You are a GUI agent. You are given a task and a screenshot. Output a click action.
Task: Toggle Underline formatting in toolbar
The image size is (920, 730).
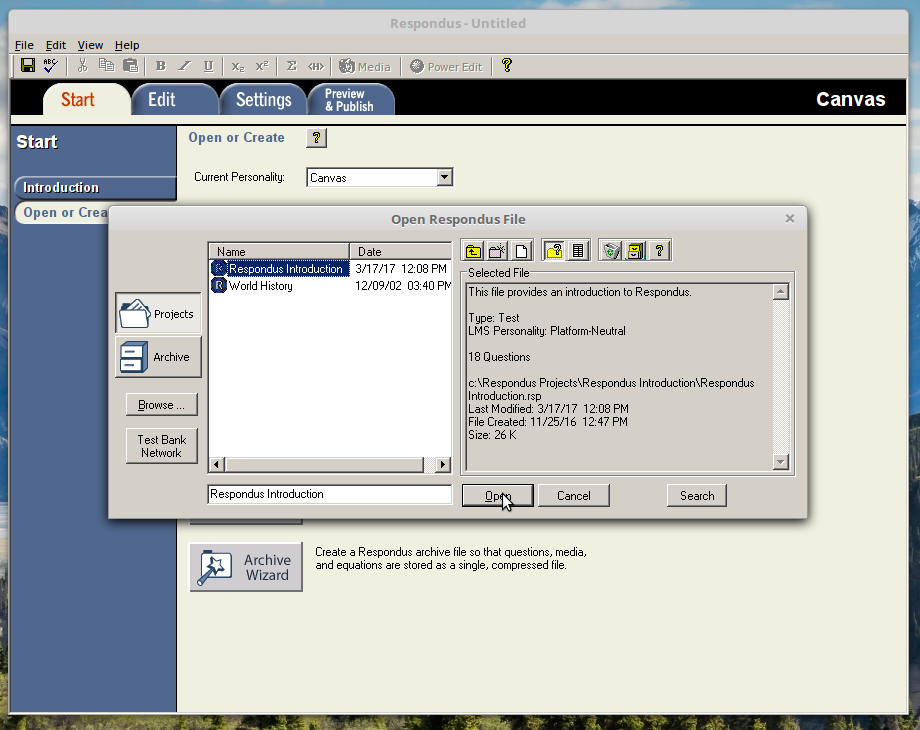tap(208, 66)
